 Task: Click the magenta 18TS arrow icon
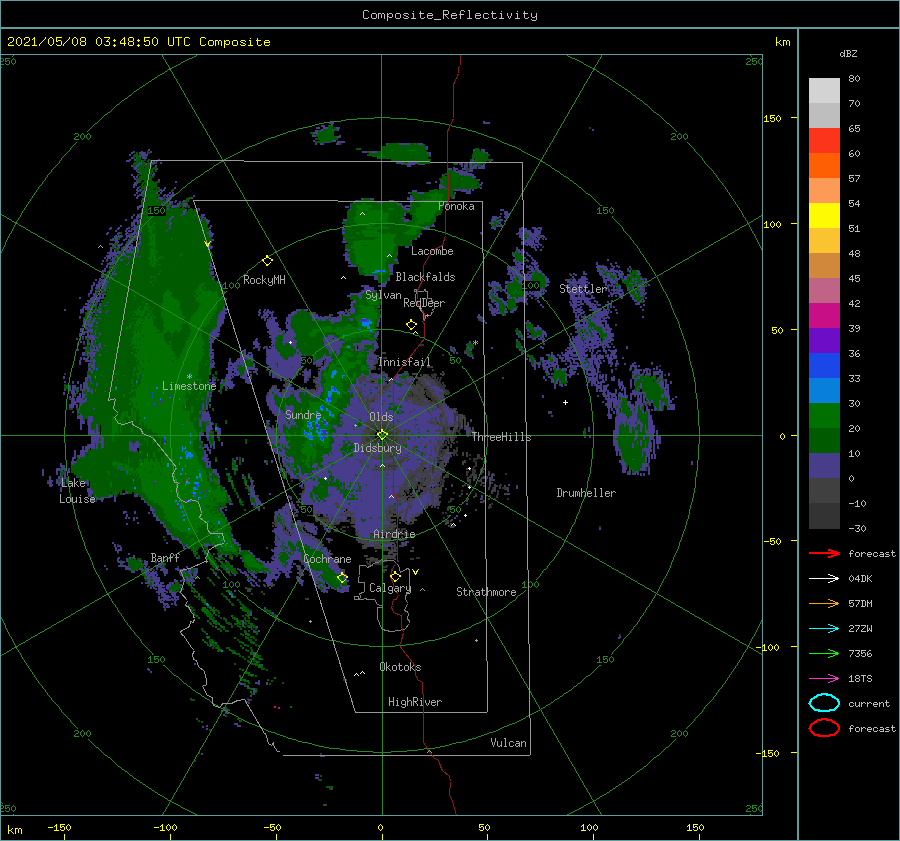click(824, 679)
